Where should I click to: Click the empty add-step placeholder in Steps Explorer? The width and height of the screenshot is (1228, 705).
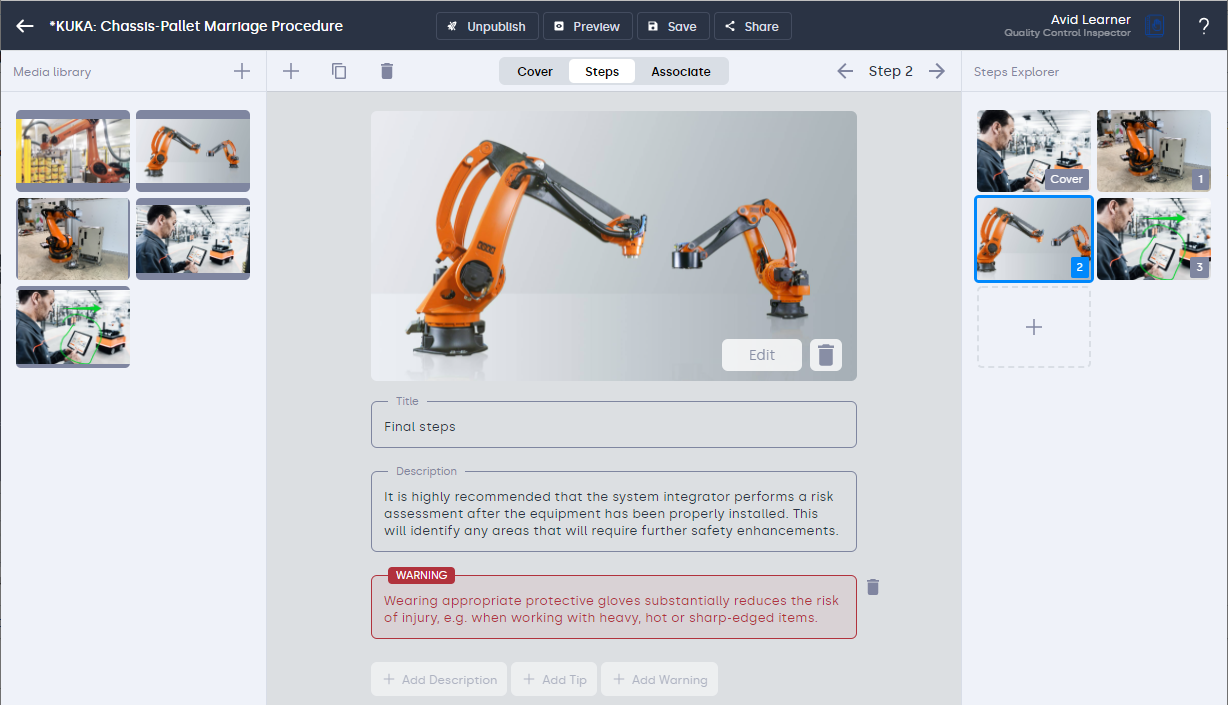point(1034,327)
